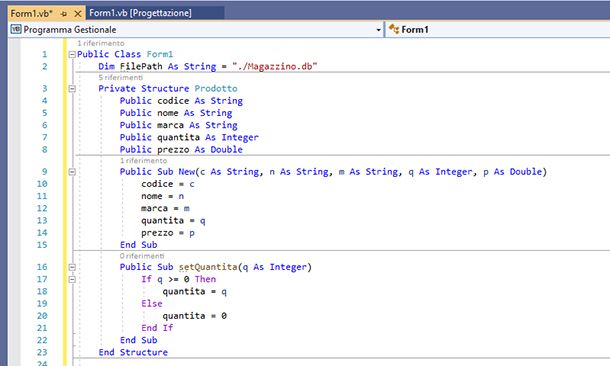
Task: Click 'Public marca As String' line
Action: click(x=179, y=125)
